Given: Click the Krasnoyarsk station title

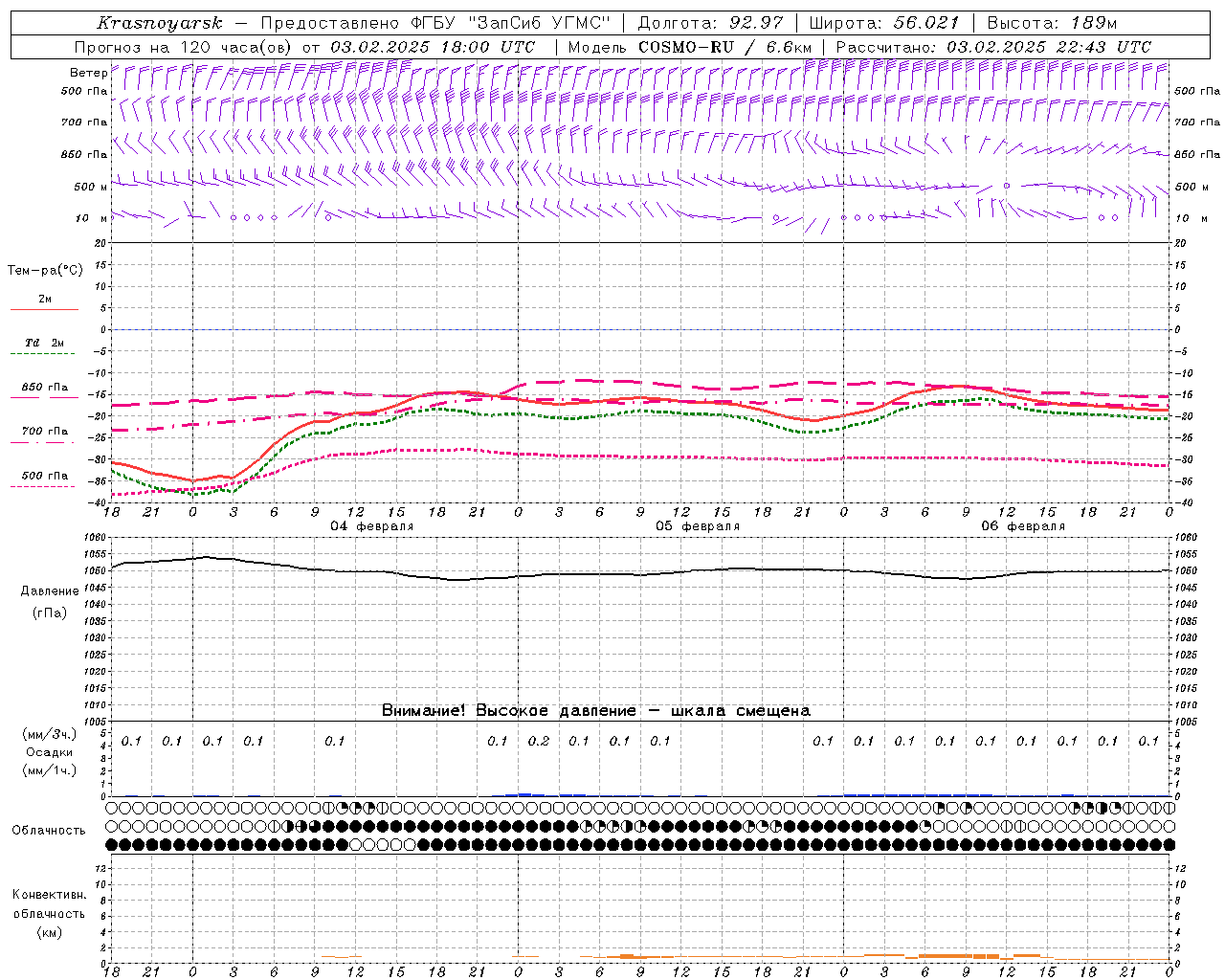Looking at the screenshot, I should tap(159, 23).
